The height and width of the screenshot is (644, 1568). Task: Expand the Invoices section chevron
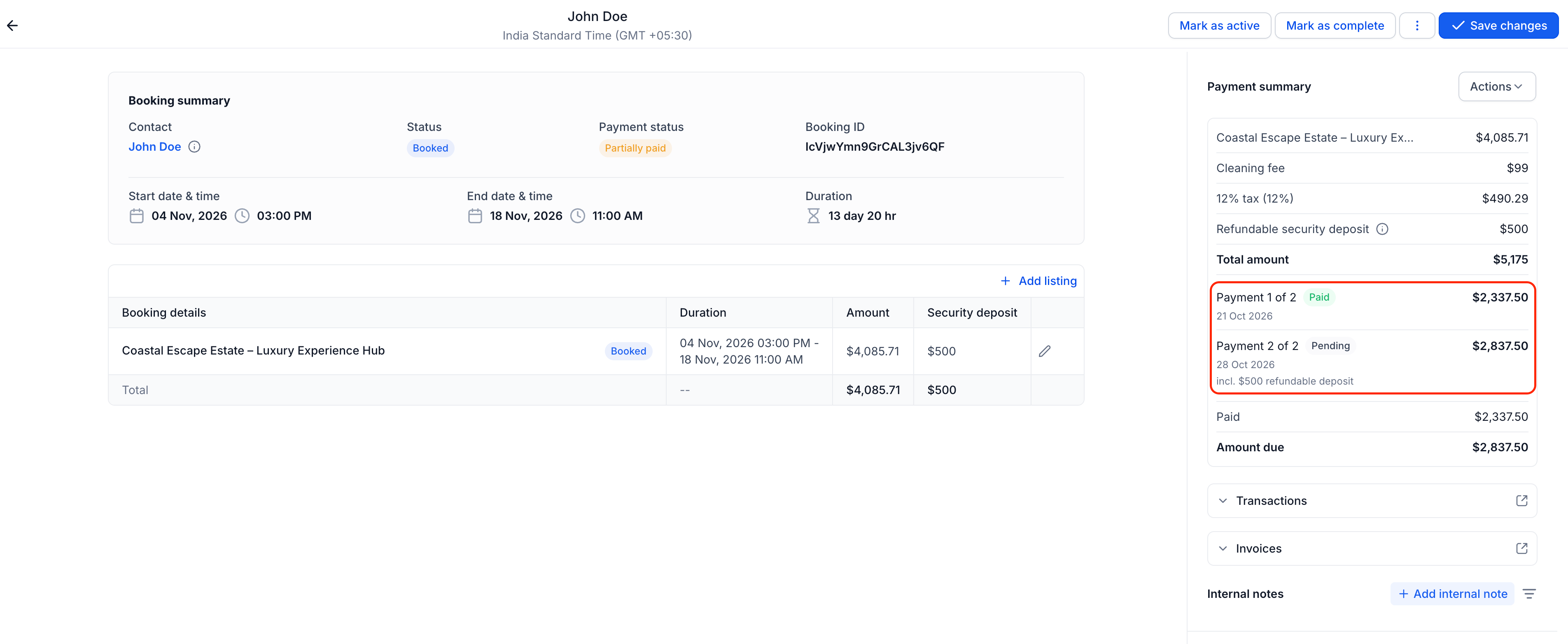coord(1223,548)
